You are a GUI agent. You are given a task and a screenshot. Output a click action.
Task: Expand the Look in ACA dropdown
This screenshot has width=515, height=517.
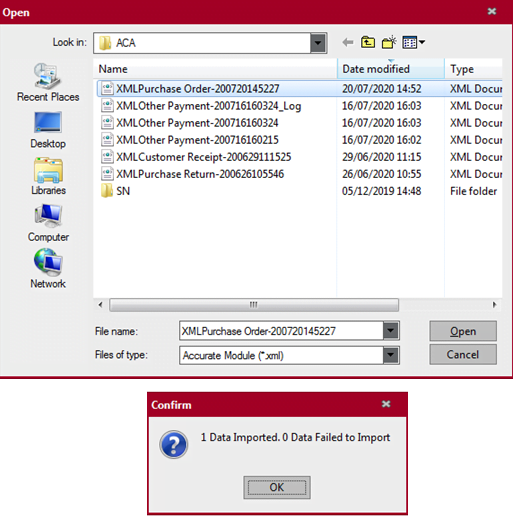point(318,43)
